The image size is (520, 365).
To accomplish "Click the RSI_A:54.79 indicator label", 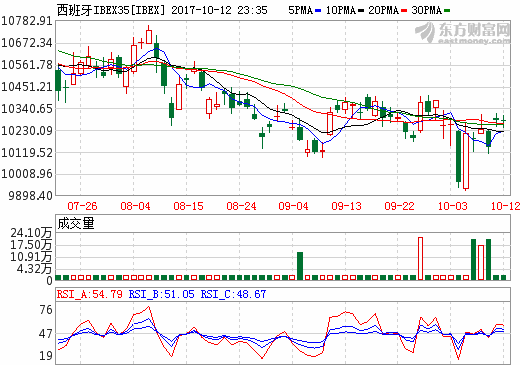I will click(90, 294).
